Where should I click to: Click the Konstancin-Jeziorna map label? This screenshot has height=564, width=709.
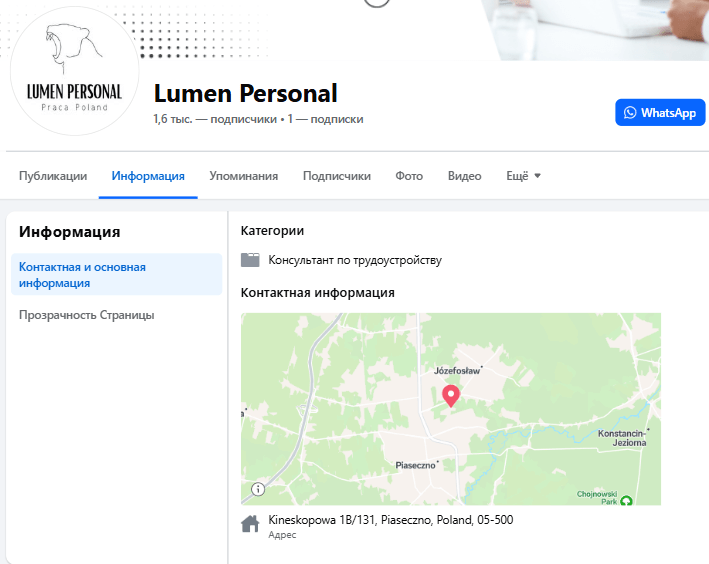[622, 438]
